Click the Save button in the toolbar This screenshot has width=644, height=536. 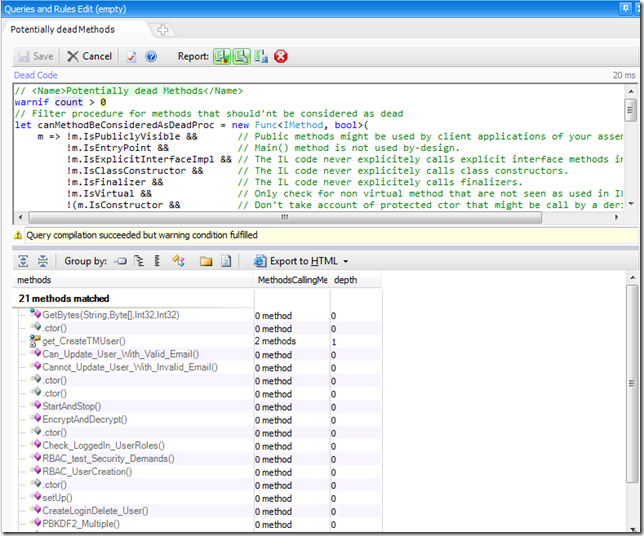[35, 57]
